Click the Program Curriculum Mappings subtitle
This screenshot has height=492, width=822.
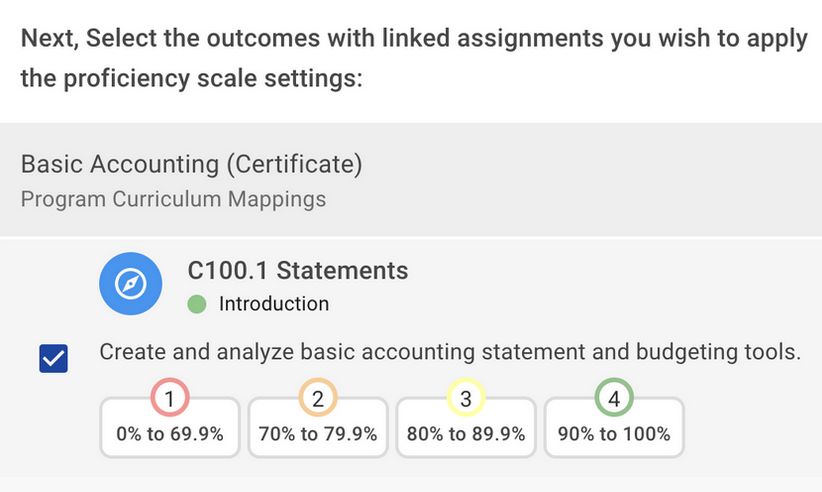(173, 199)
